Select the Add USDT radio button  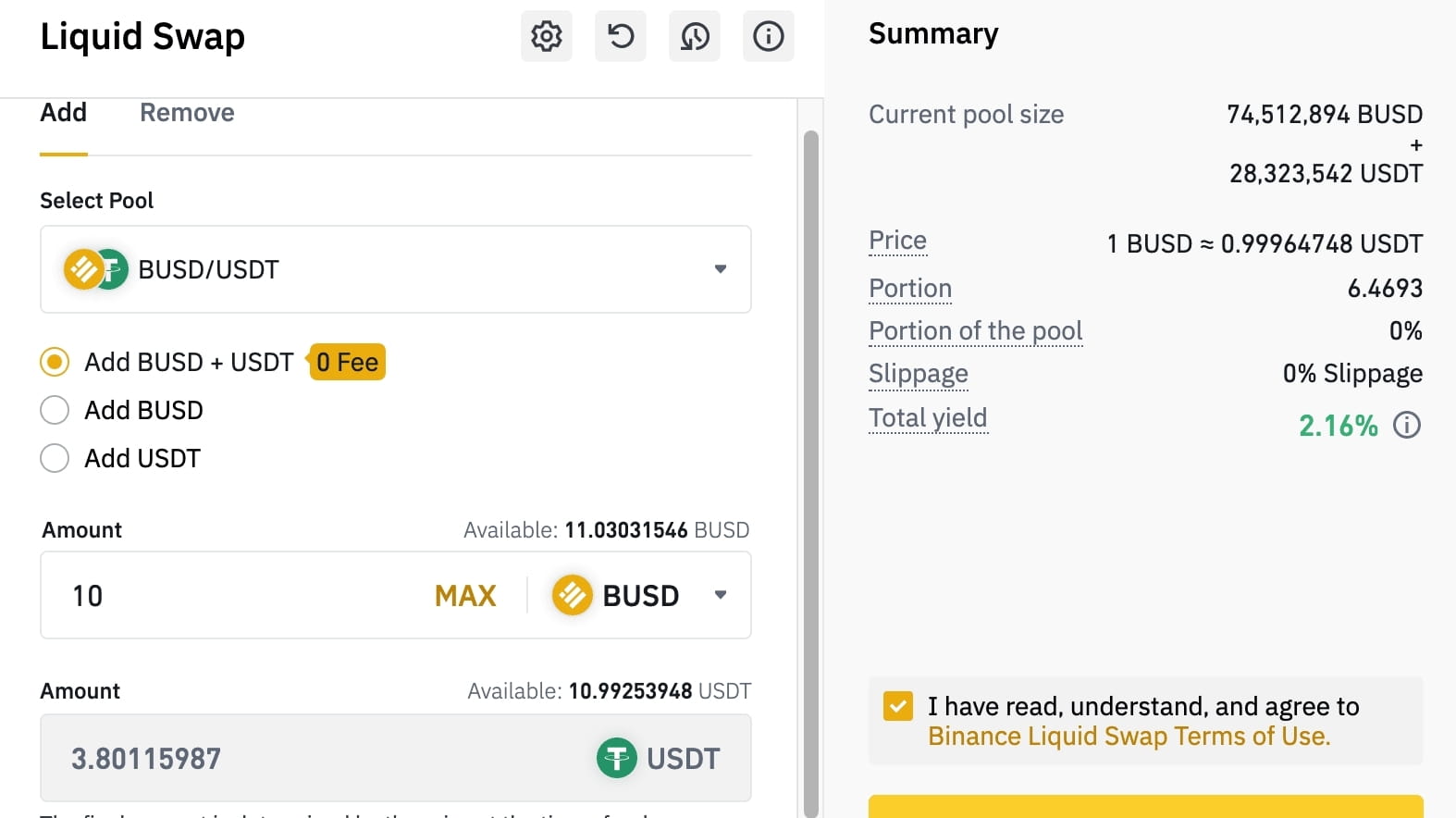tap(55, 458)
